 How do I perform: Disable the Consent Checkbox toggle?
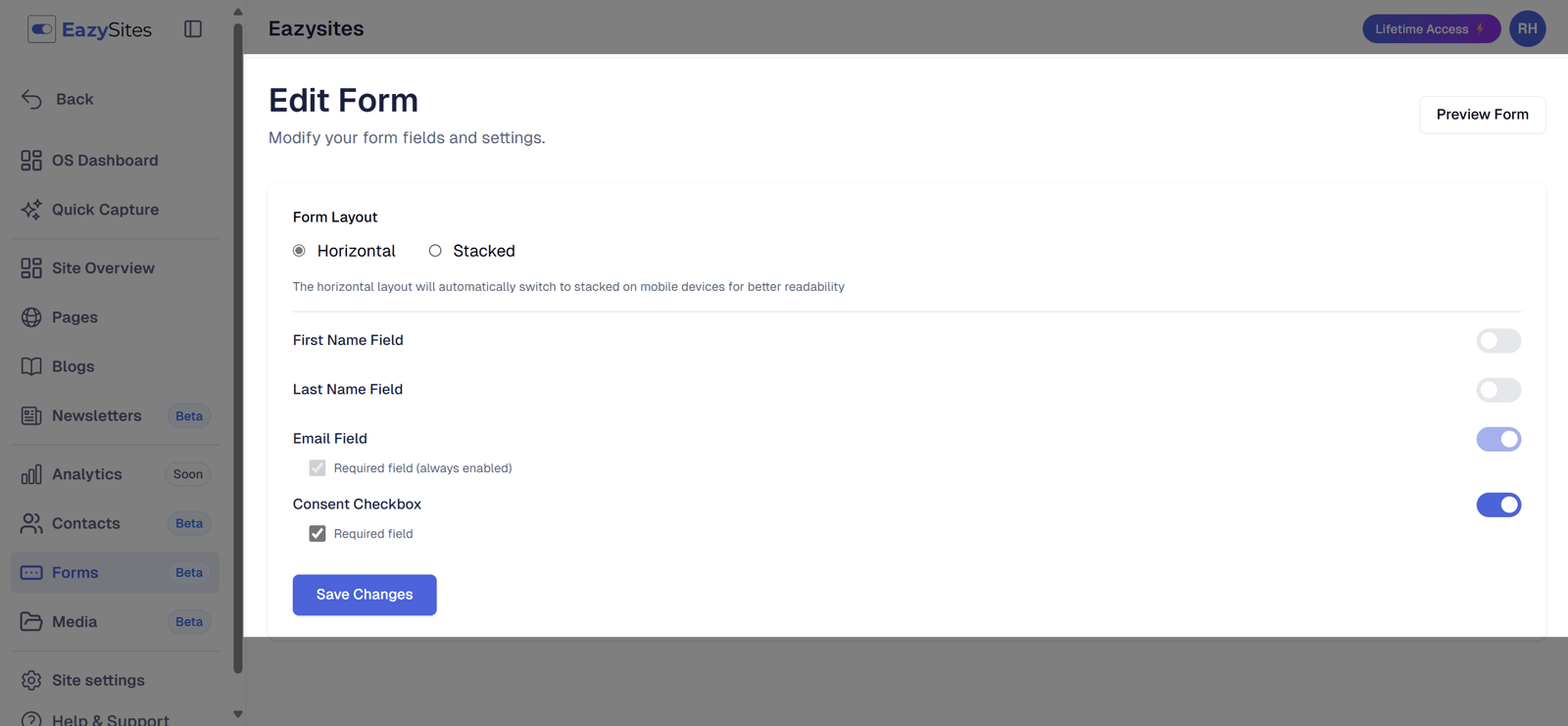(x=1498, y=505)
